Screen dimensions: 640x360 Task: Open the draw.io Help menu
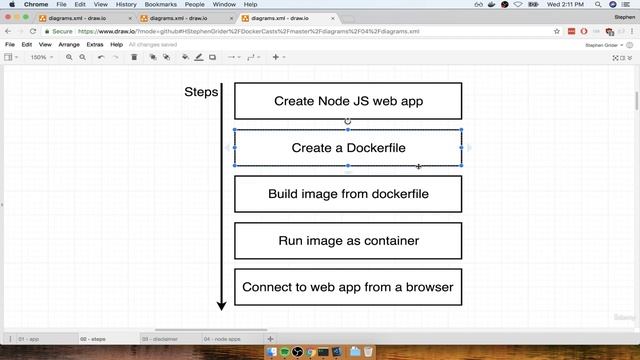(x=116, y=44)
